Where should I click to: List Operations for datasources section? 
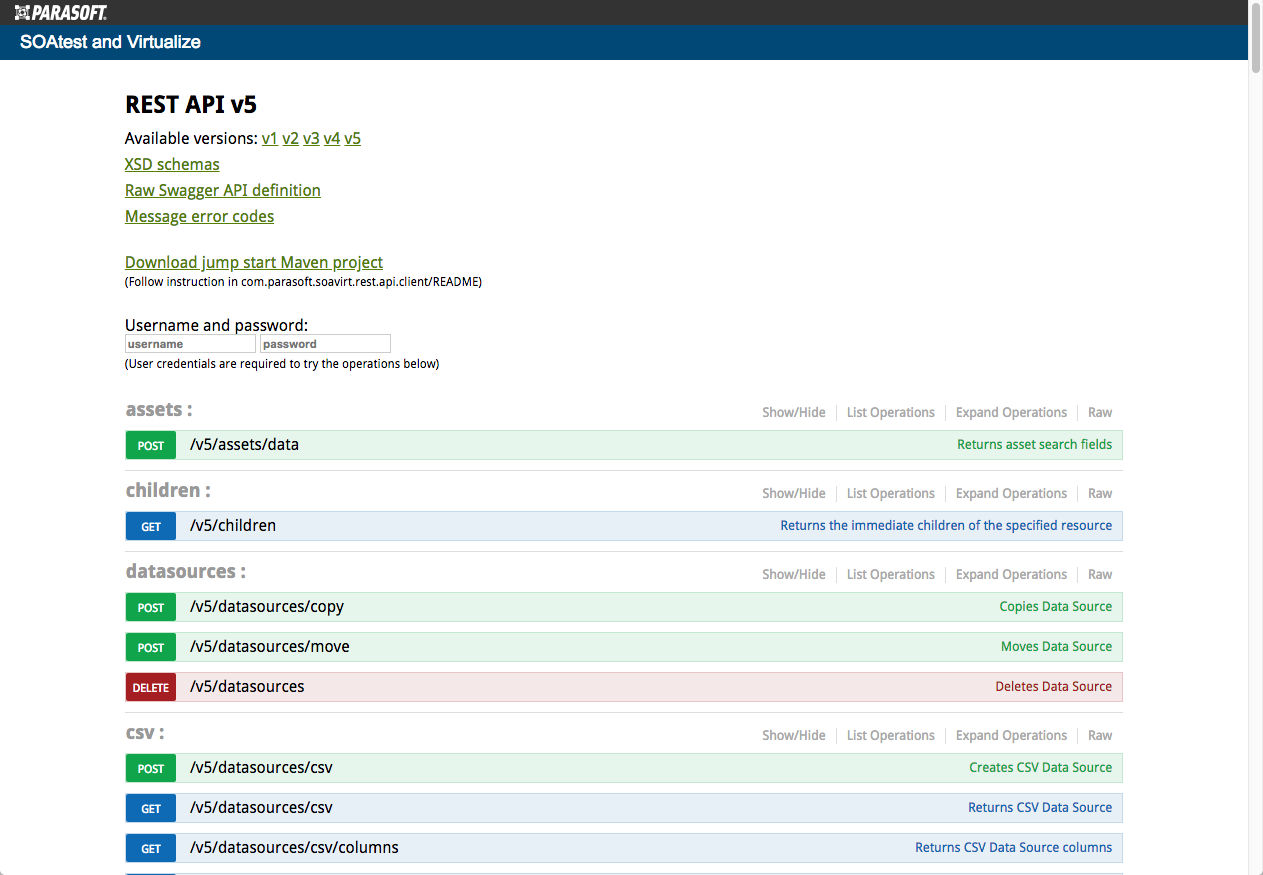point(891,575)
